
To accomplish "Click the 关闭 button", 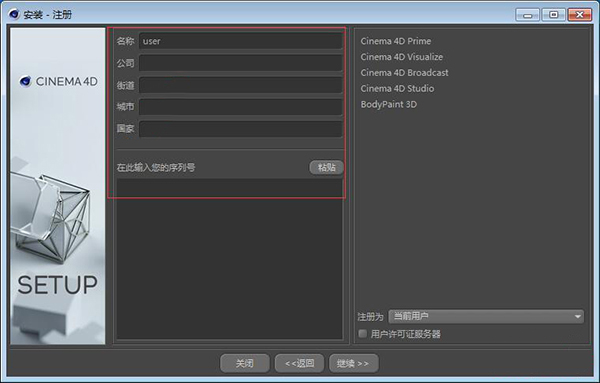I will pyautogui.click(x=245, y=363).
